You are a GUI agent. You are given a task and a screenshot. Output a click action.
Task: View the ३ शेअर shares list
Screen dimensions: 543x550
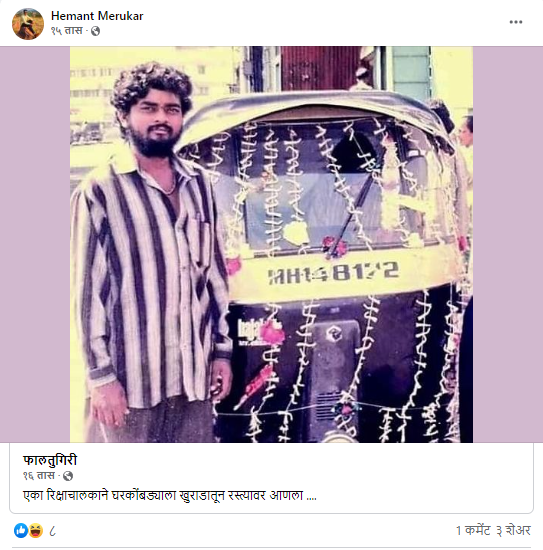pyautogui.click(x=513, y=530)
